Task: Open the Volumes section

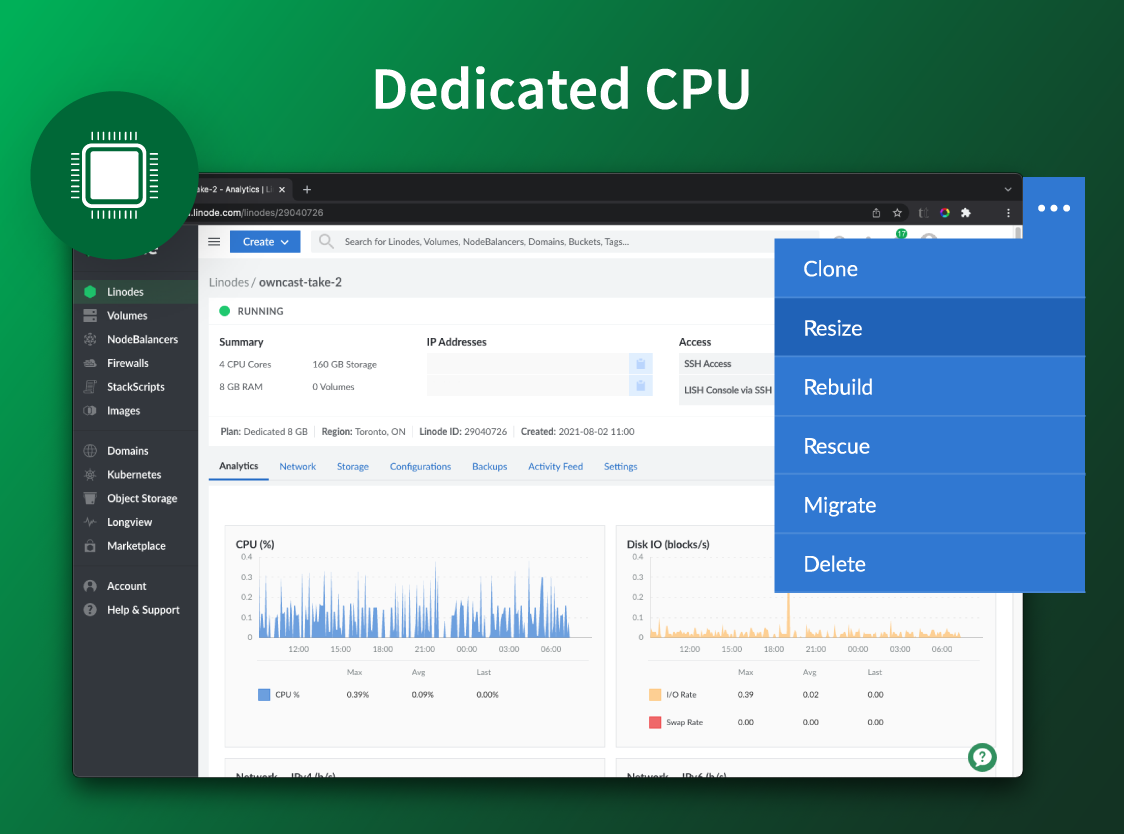Action: click(x=124, y=315)
